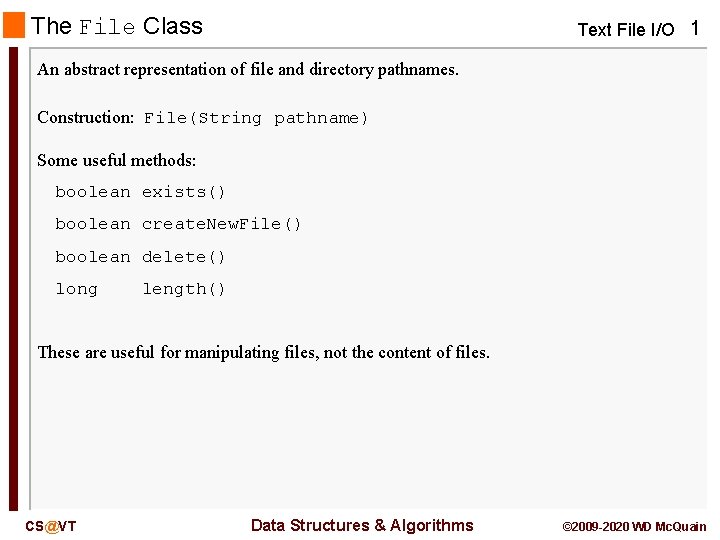
Task: Click the 'boolean delete()' method line
Action: point(140,257)
